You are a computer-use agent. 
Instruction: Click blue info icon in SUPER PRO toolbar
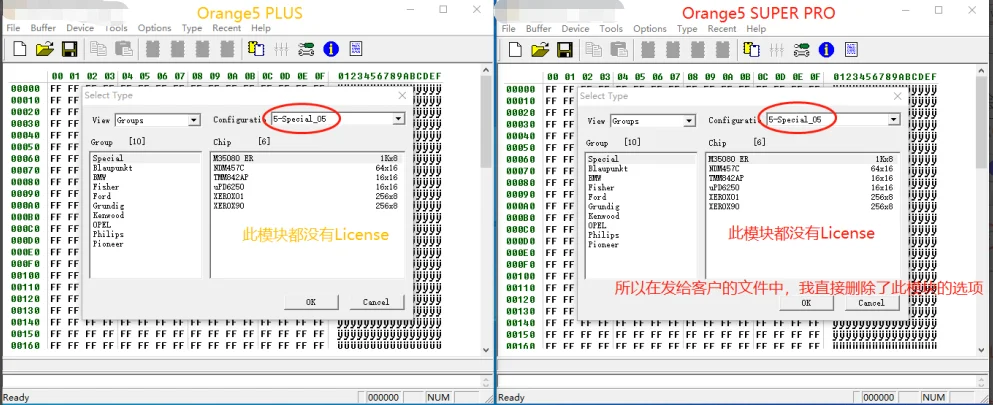point(826,49)
